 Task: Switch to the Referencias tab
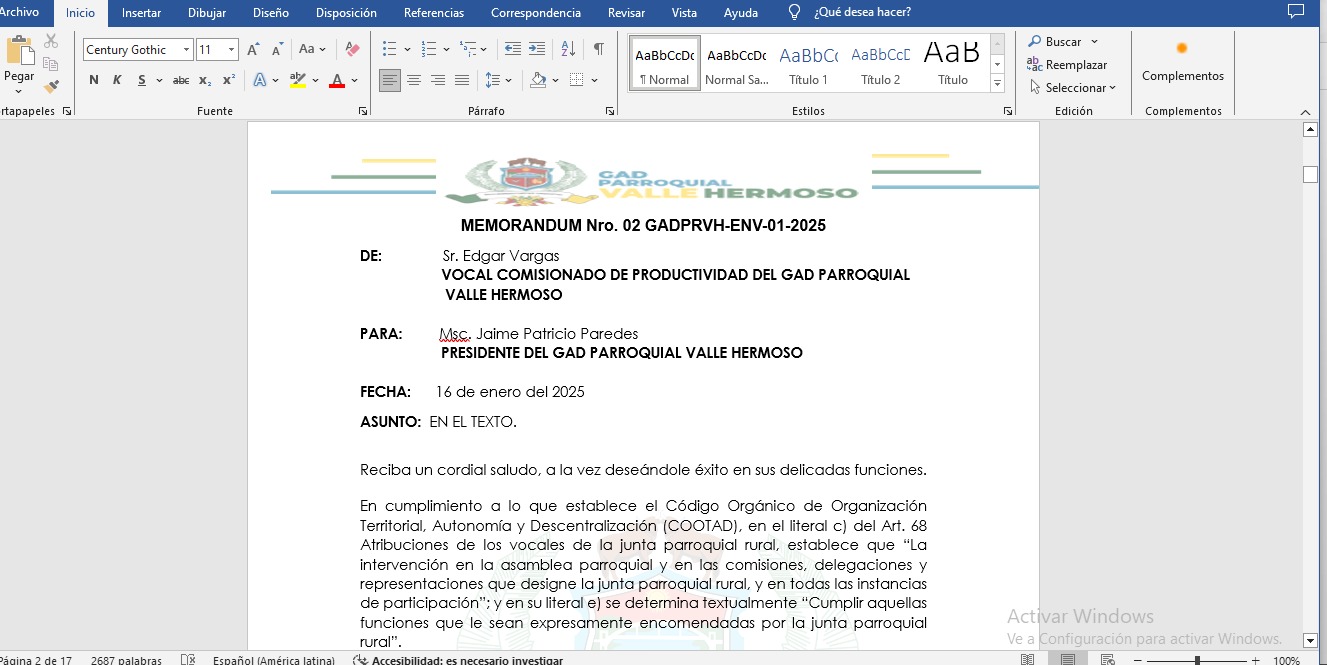tap(433, 13)
